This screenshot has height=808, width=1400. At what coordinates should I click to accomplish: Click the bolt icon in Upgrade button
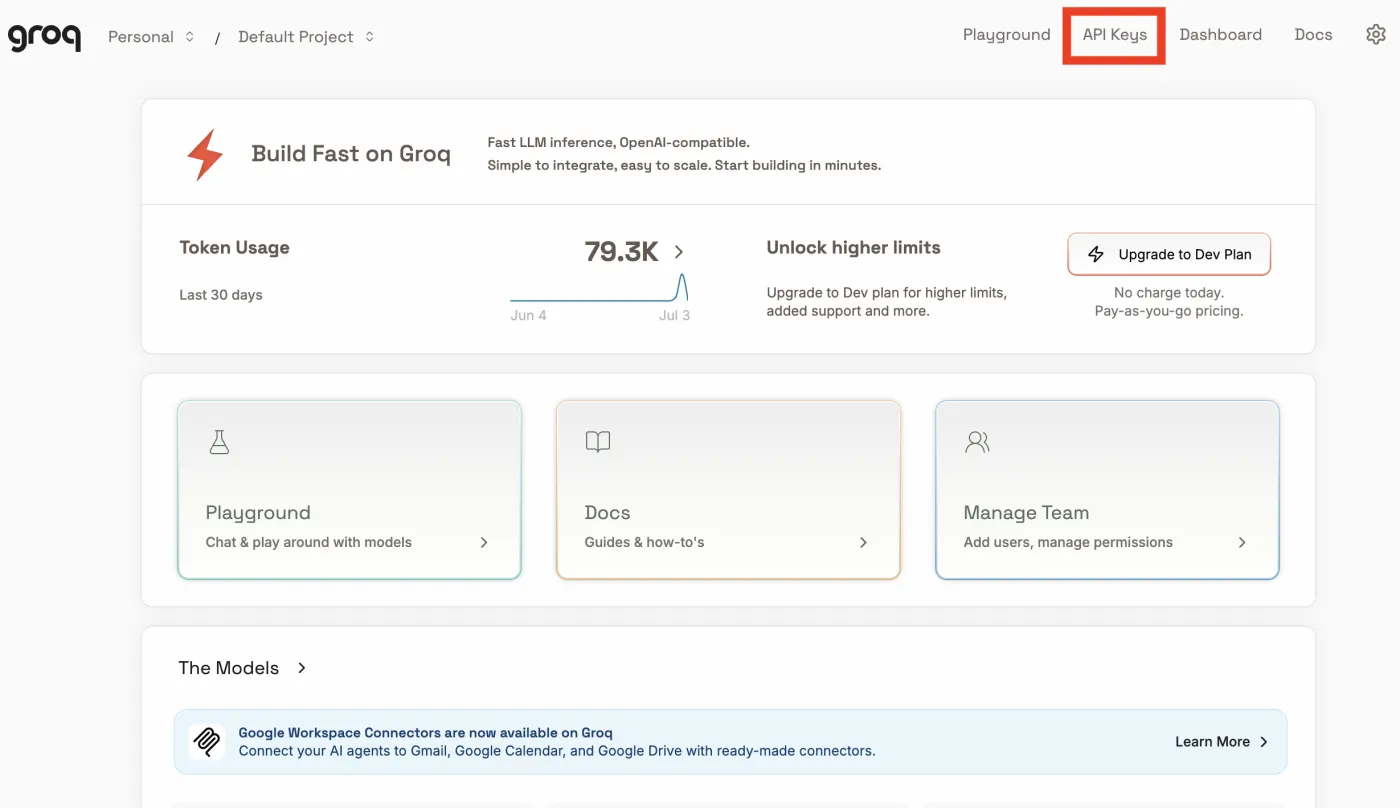1096,254
